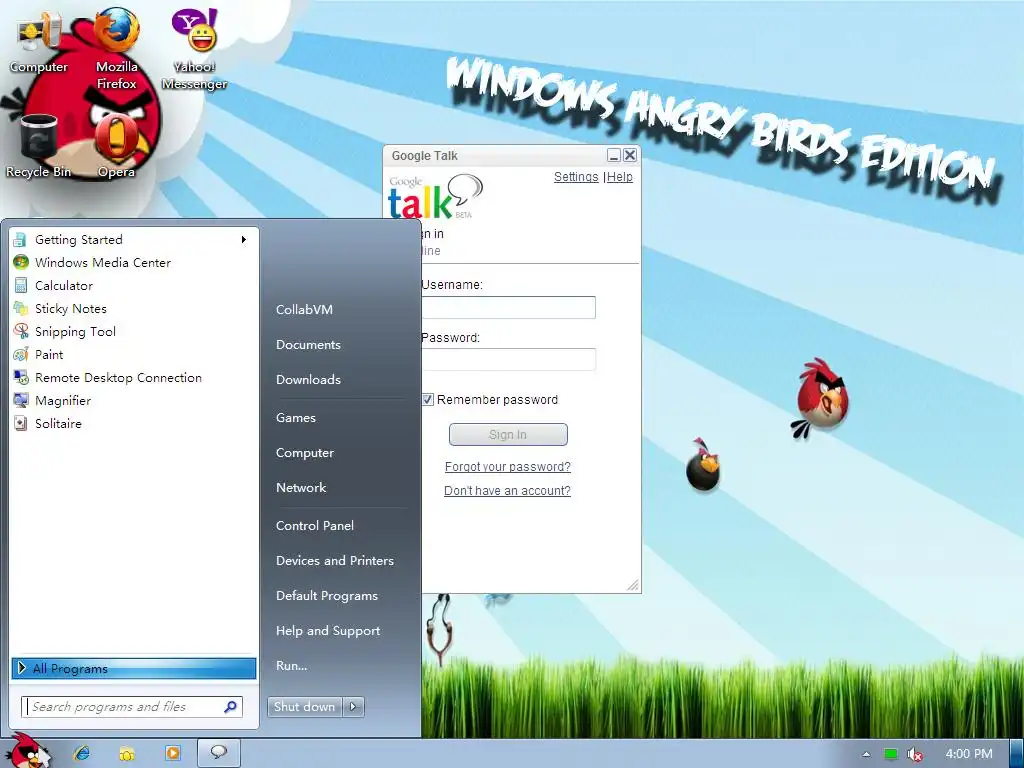Expand All Programs list
This screenshot has height=768, width=1024.
[134, 668]
